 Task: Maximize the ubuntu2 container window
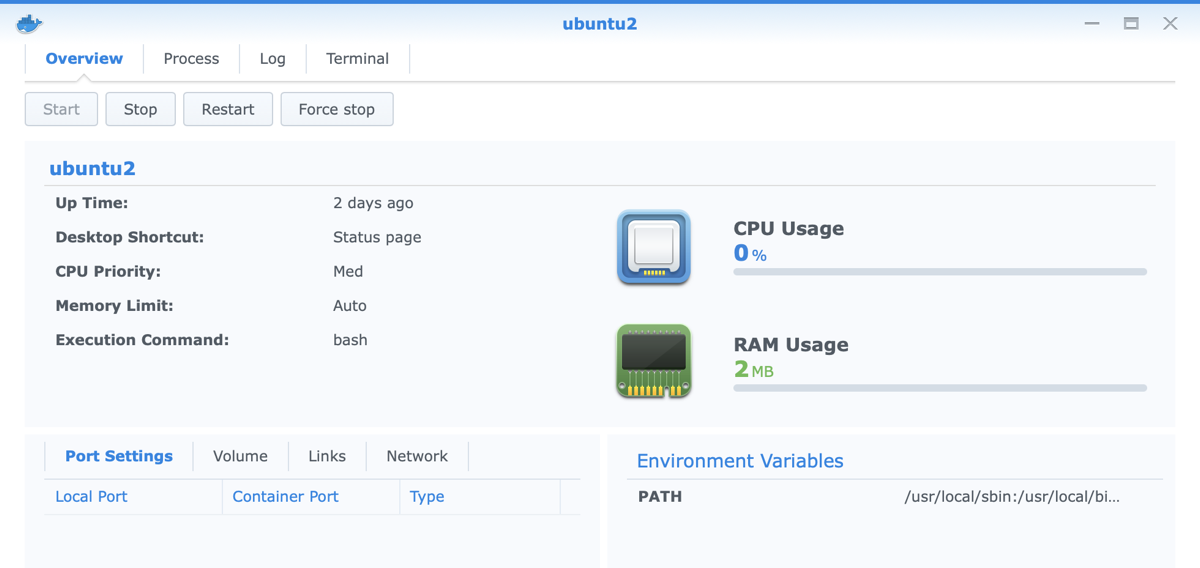pyautogui.click(x=1131, y=23)
